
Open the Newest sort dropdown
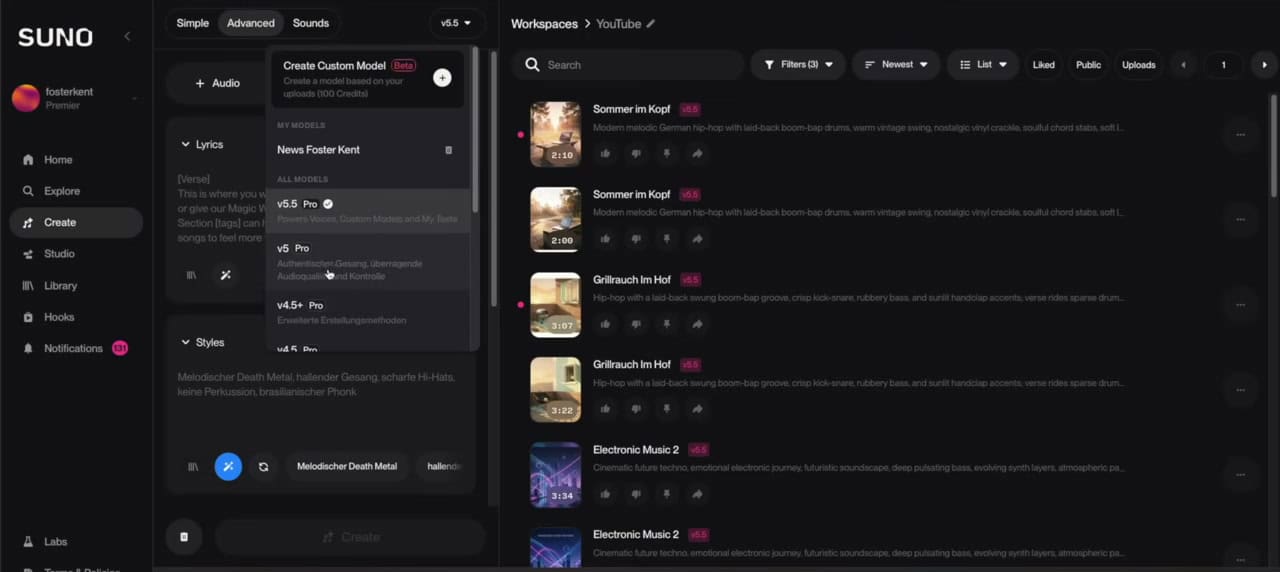point(896,65)
